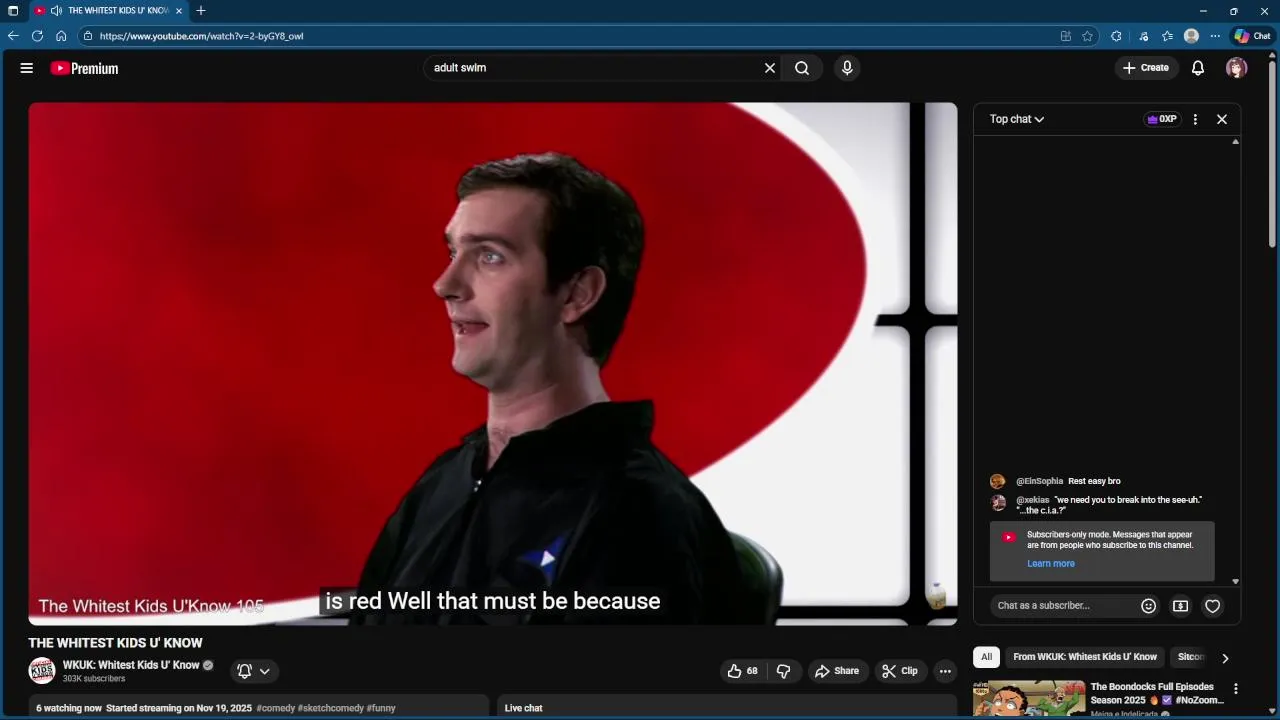Open Edge profile avatar
The width and height of the screenshot is (1280, 720).
coord(1191,36)
